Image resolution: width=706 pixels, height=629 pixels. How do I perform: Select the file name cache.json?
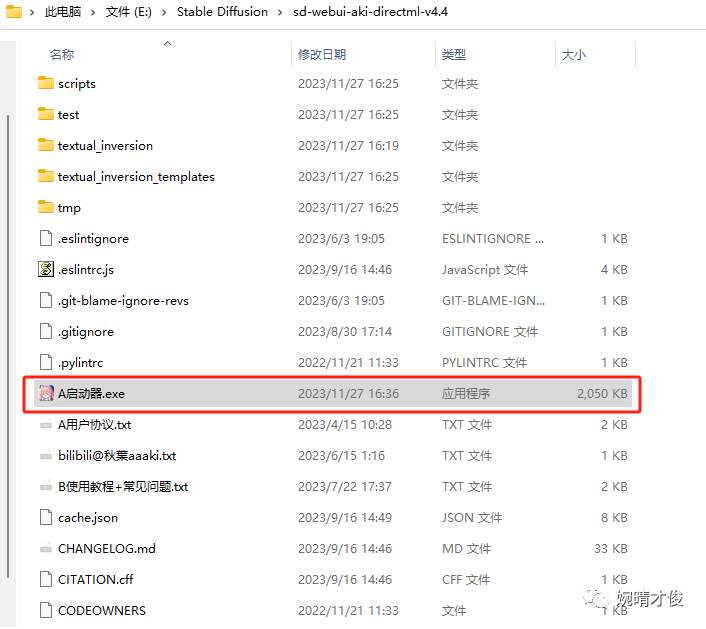click(88, 518)
